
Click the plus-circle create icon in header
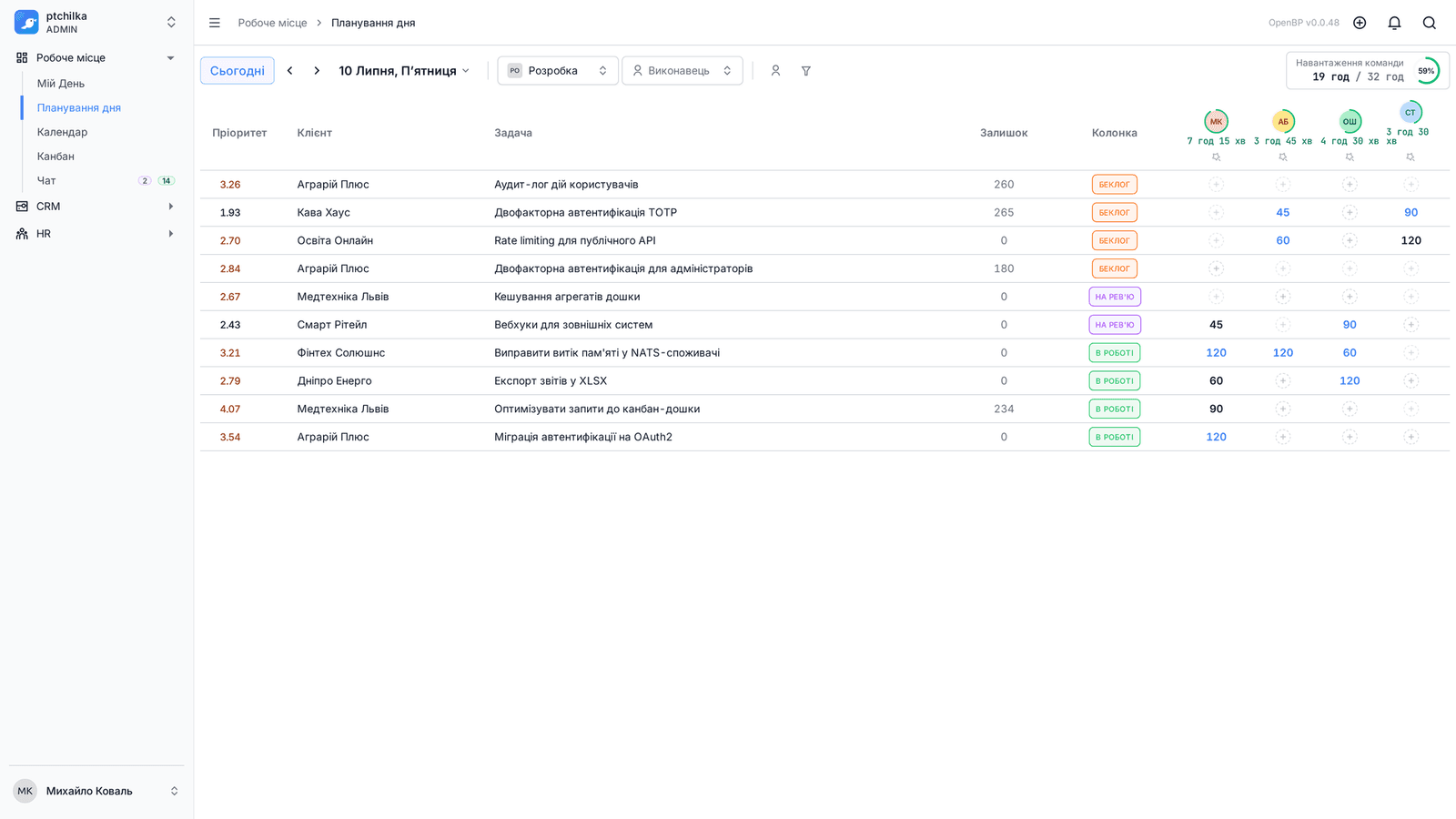[x=1360, y=23]
